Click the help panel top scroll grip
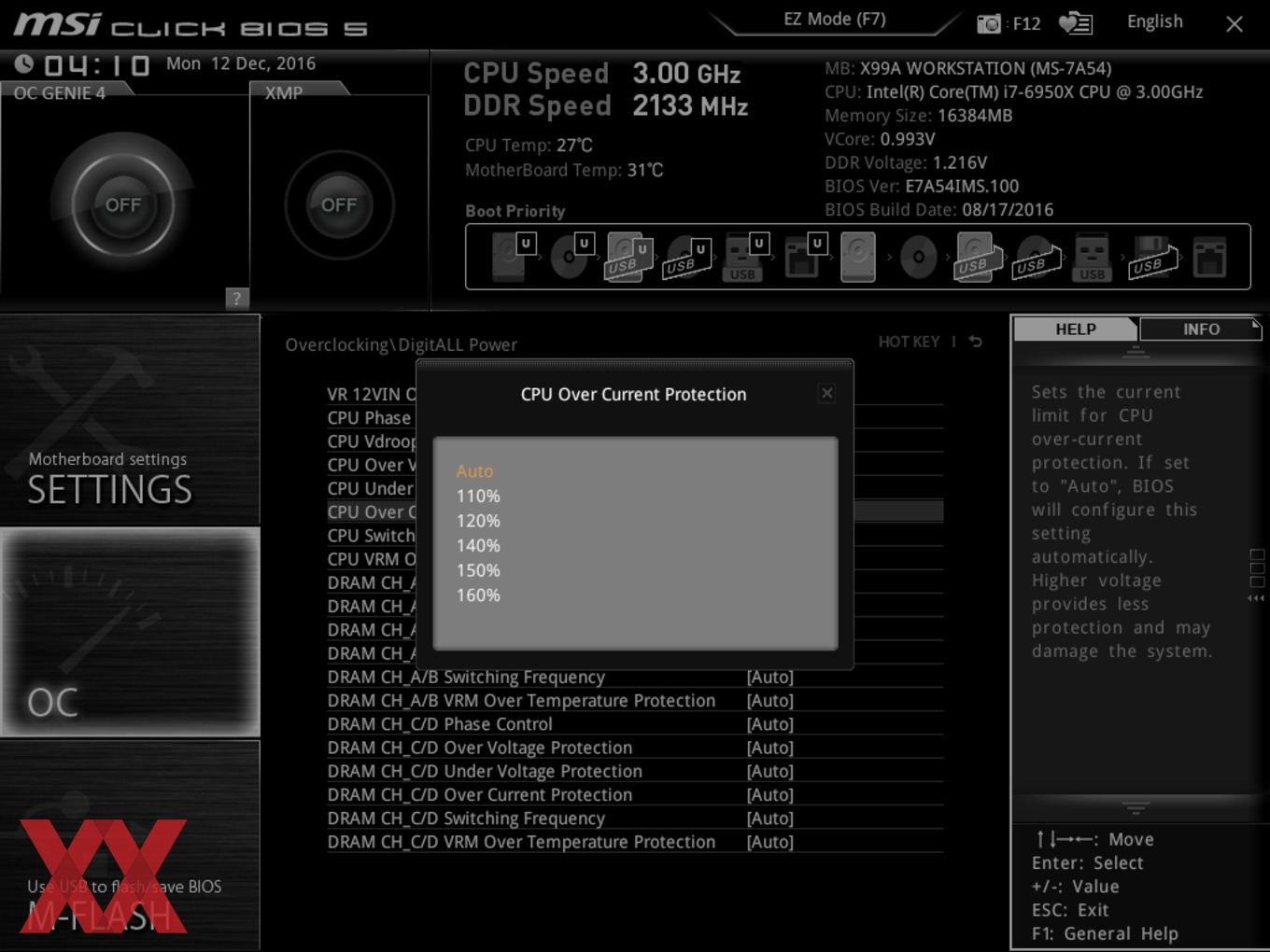The width and height of the screenshot is (1270, 952). click(x=1136, y=351)
